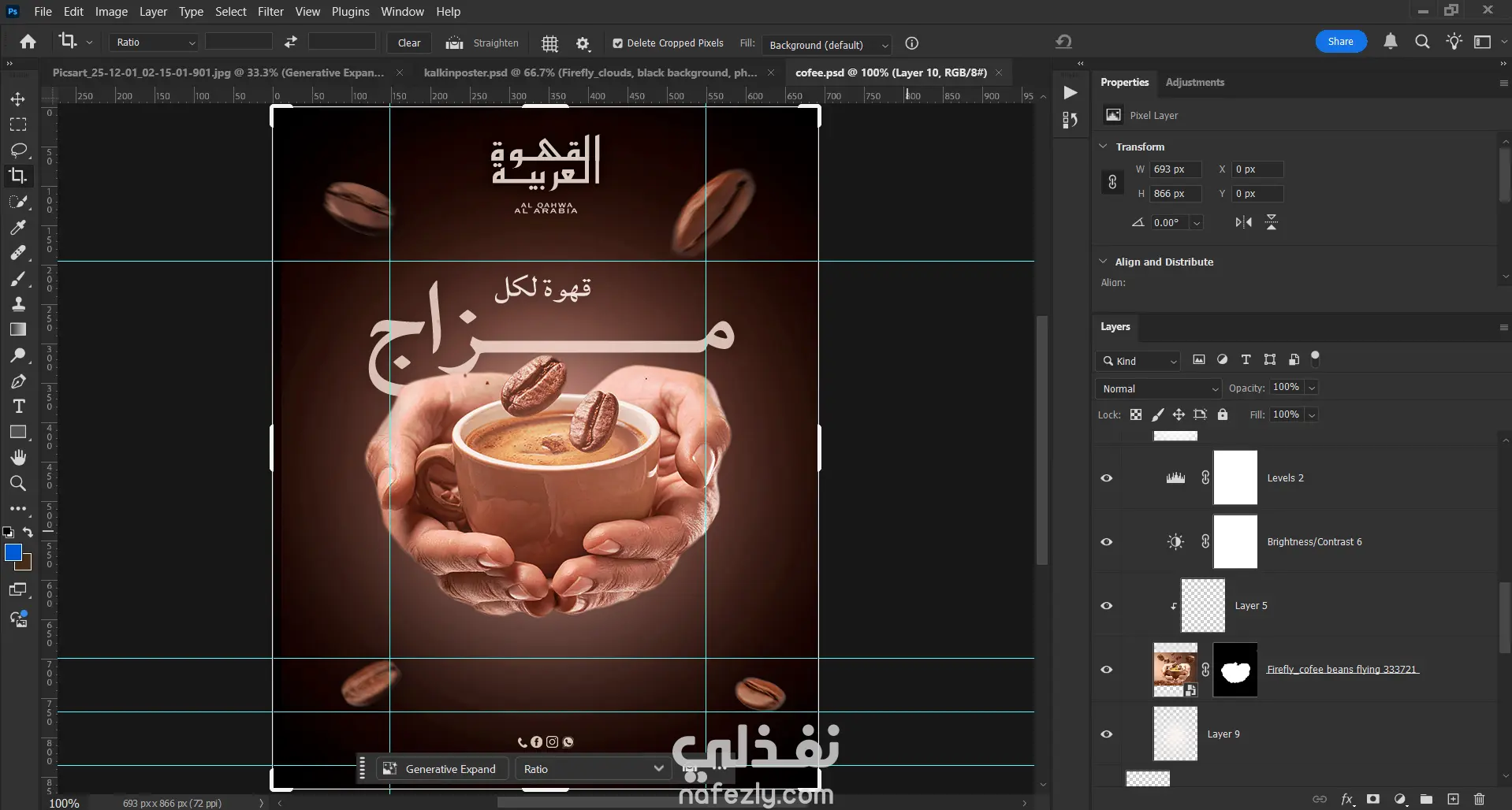Click the foreground color swatch
This screenshot has width=1512, height=810.
(13, 552)
